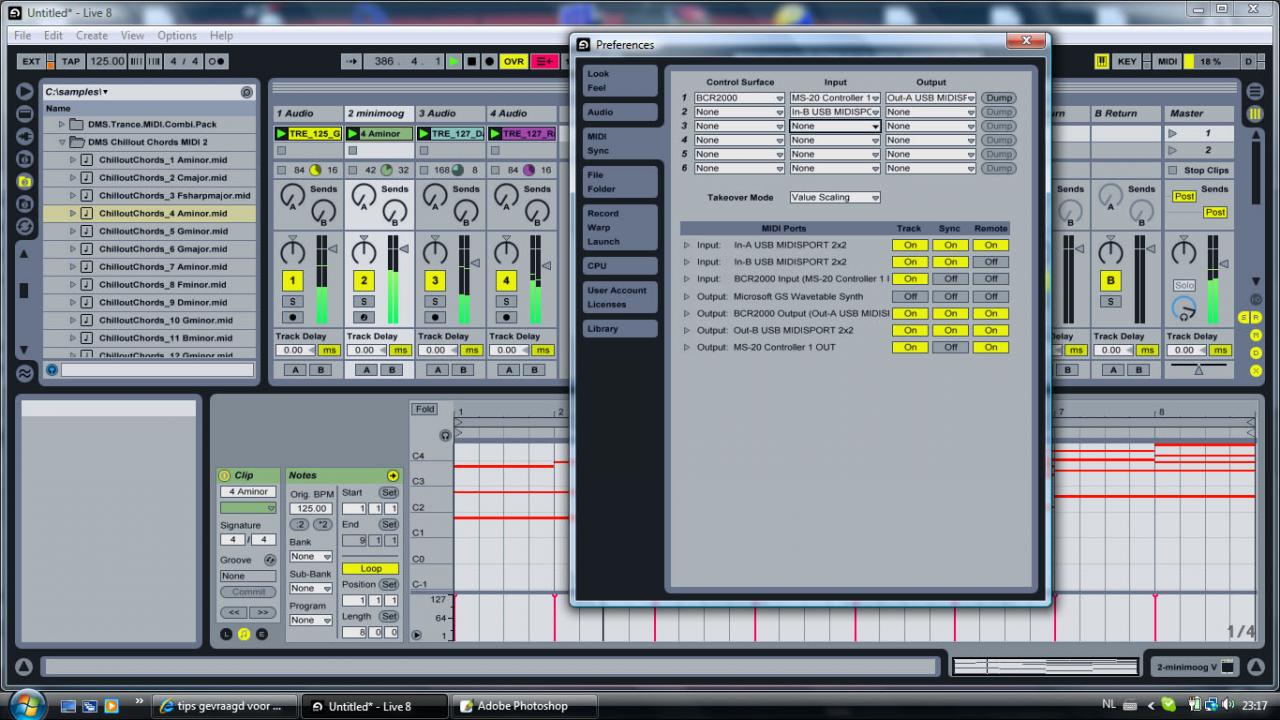
Task: Open the Takeover Mode Value Scaling dropdown
Action: (x=835, y=198)
